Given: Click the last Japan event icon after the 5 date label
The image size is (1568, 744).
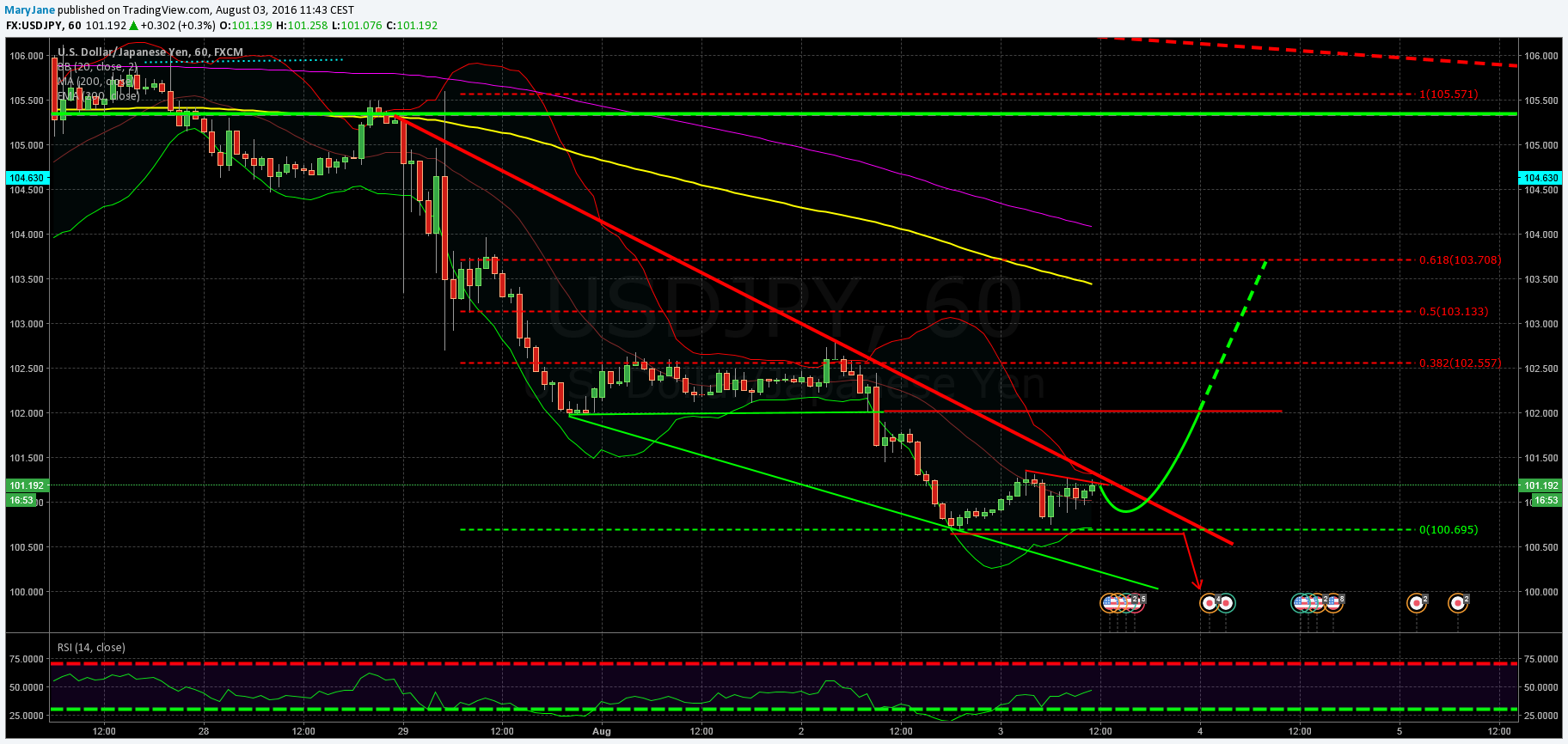Looking at the screenshot, I should 1457,603.
